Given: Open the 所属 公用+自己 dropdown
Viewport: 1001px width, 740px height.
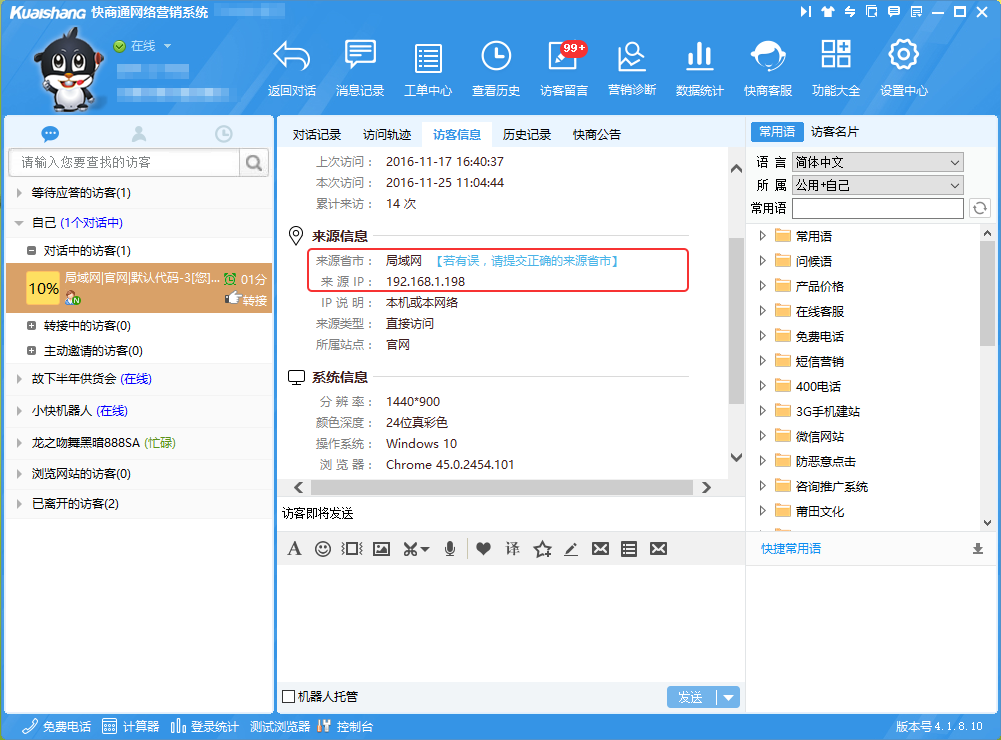Looking at the screenshot, I should click(877, 185).
